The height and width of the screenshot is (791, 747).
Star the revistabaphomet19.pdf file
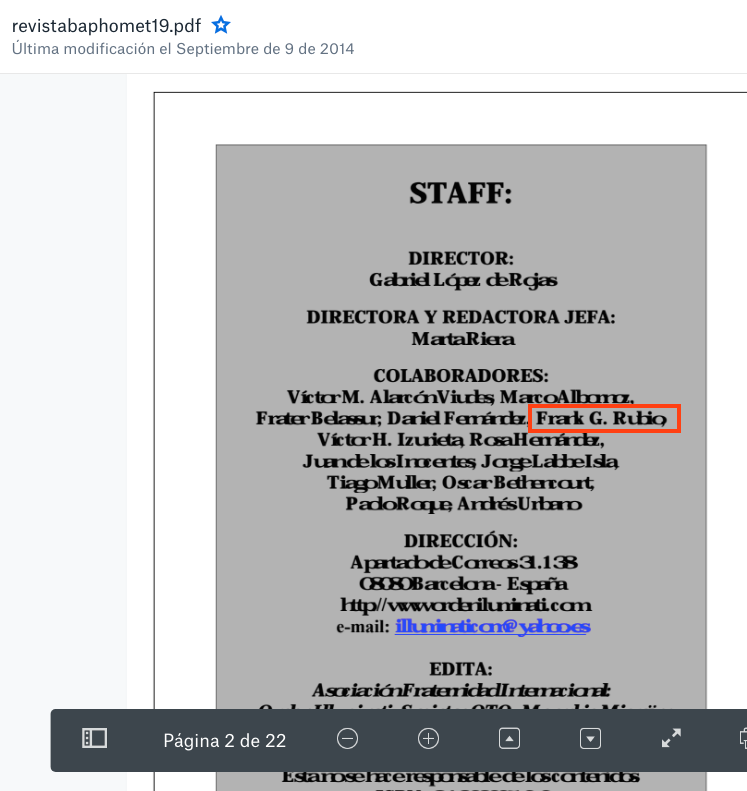pyautogui.click(x=222, y=25)
